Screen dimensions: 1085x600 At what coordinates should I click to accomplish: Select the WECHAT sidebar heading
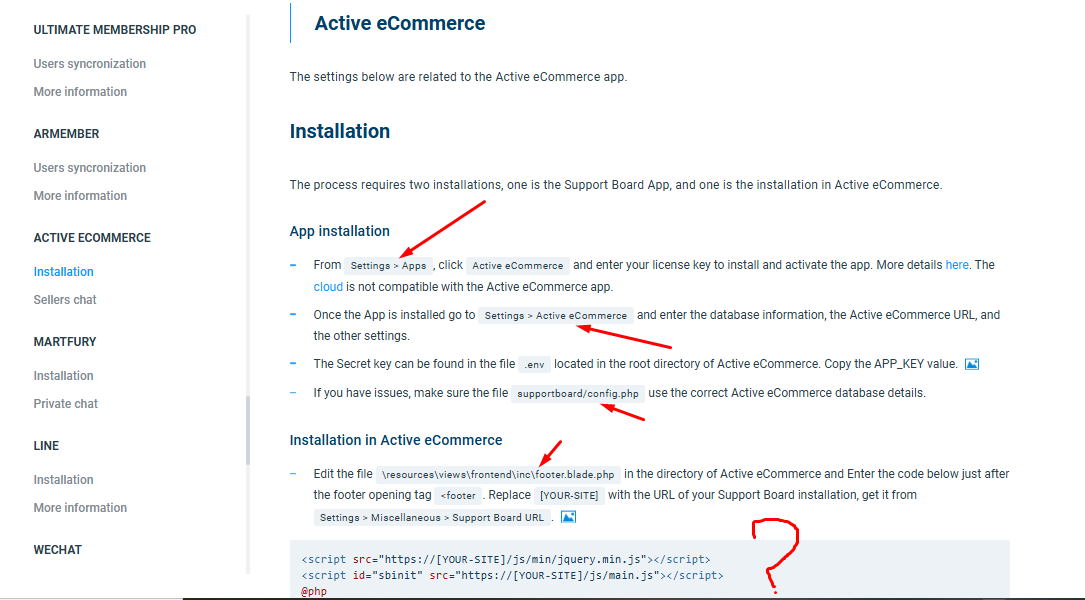coord(57,549)
